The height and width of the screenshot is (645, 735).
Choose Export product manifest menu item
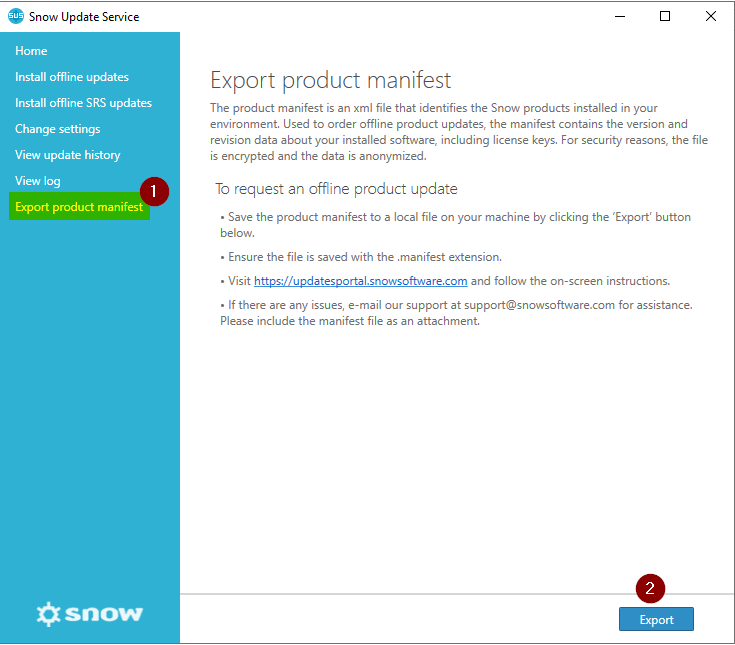[x=79, y=206]
